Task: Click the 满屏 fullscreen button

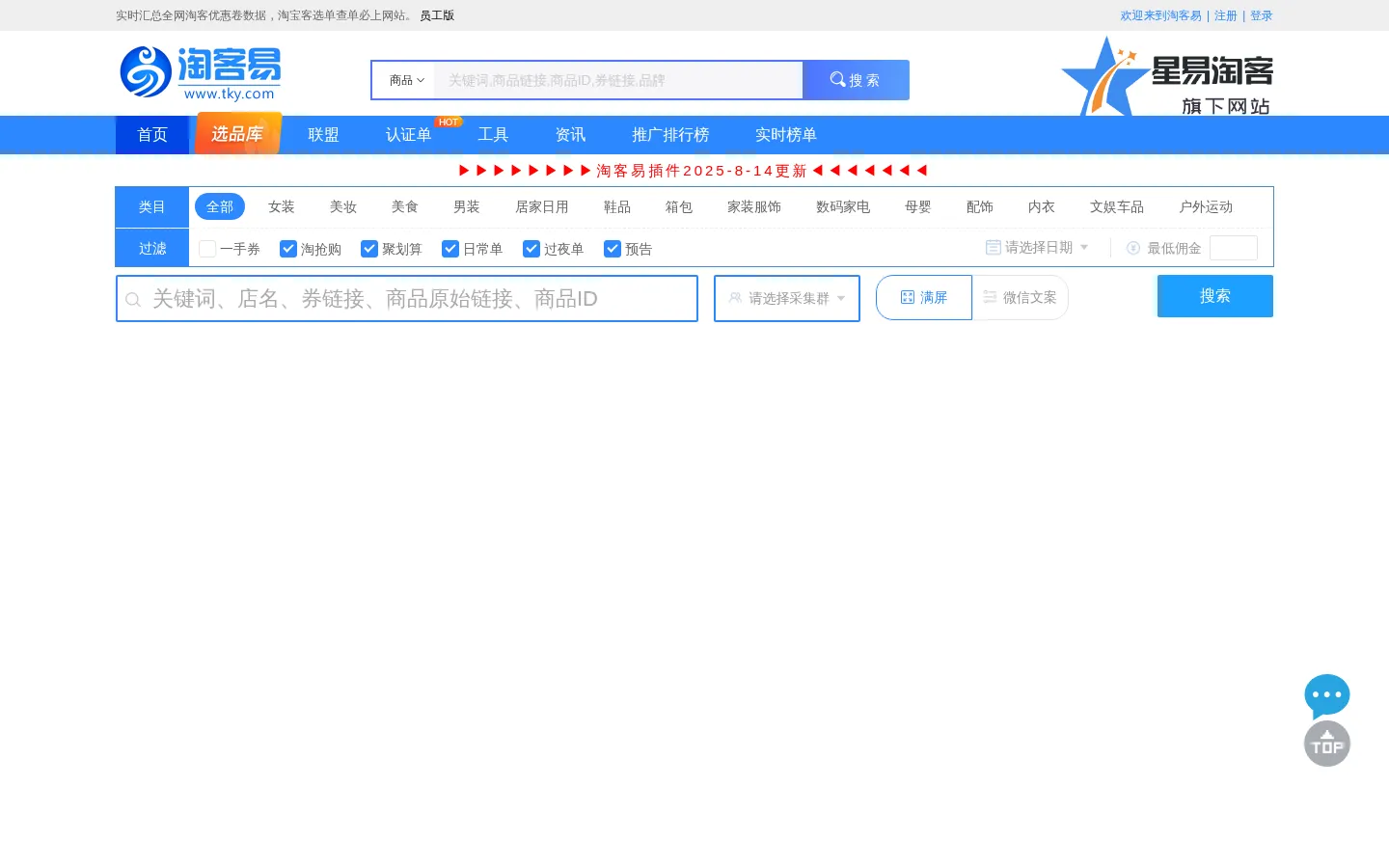Action: coord(924,297)
